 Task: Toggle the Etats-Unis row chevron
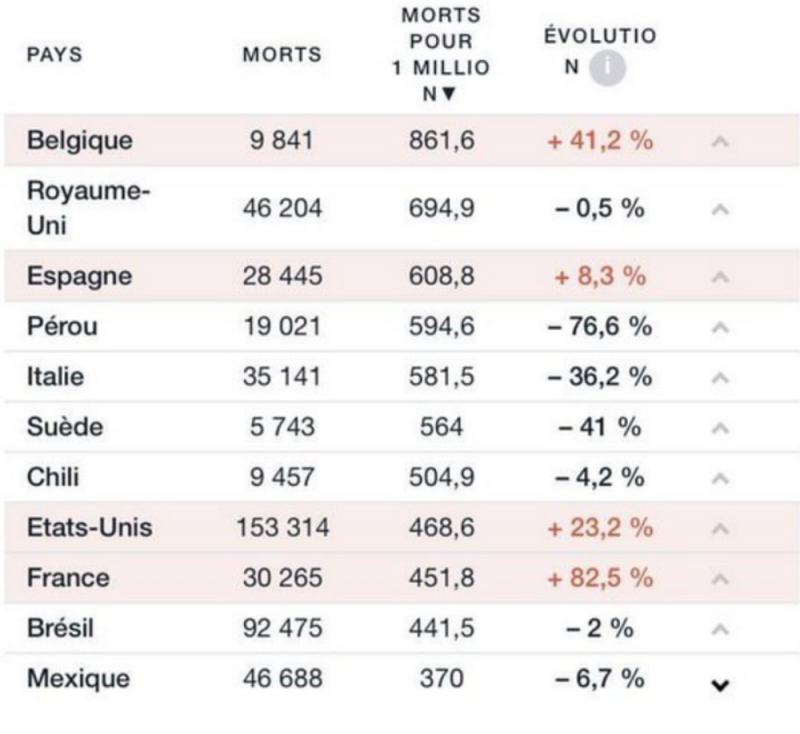coord(719,528)
